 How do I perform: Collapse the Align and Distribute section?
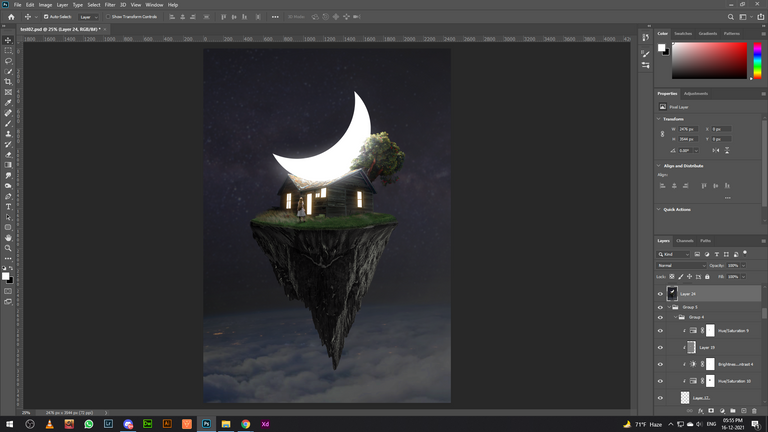pos(658,166)
